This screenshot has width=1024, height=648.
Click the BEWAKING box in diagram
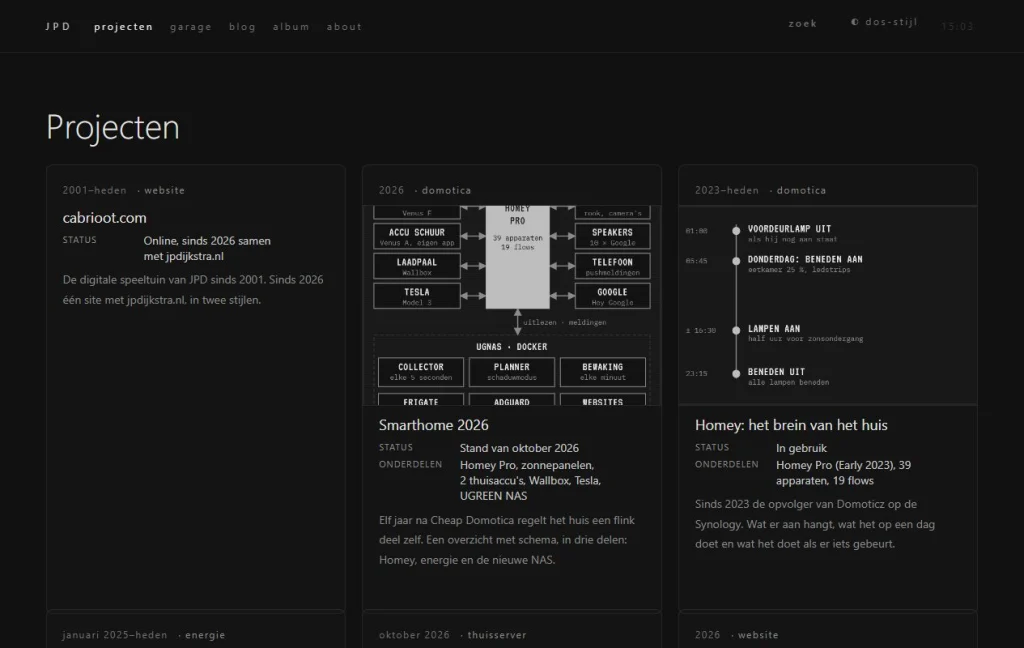[x=603, y=372]
